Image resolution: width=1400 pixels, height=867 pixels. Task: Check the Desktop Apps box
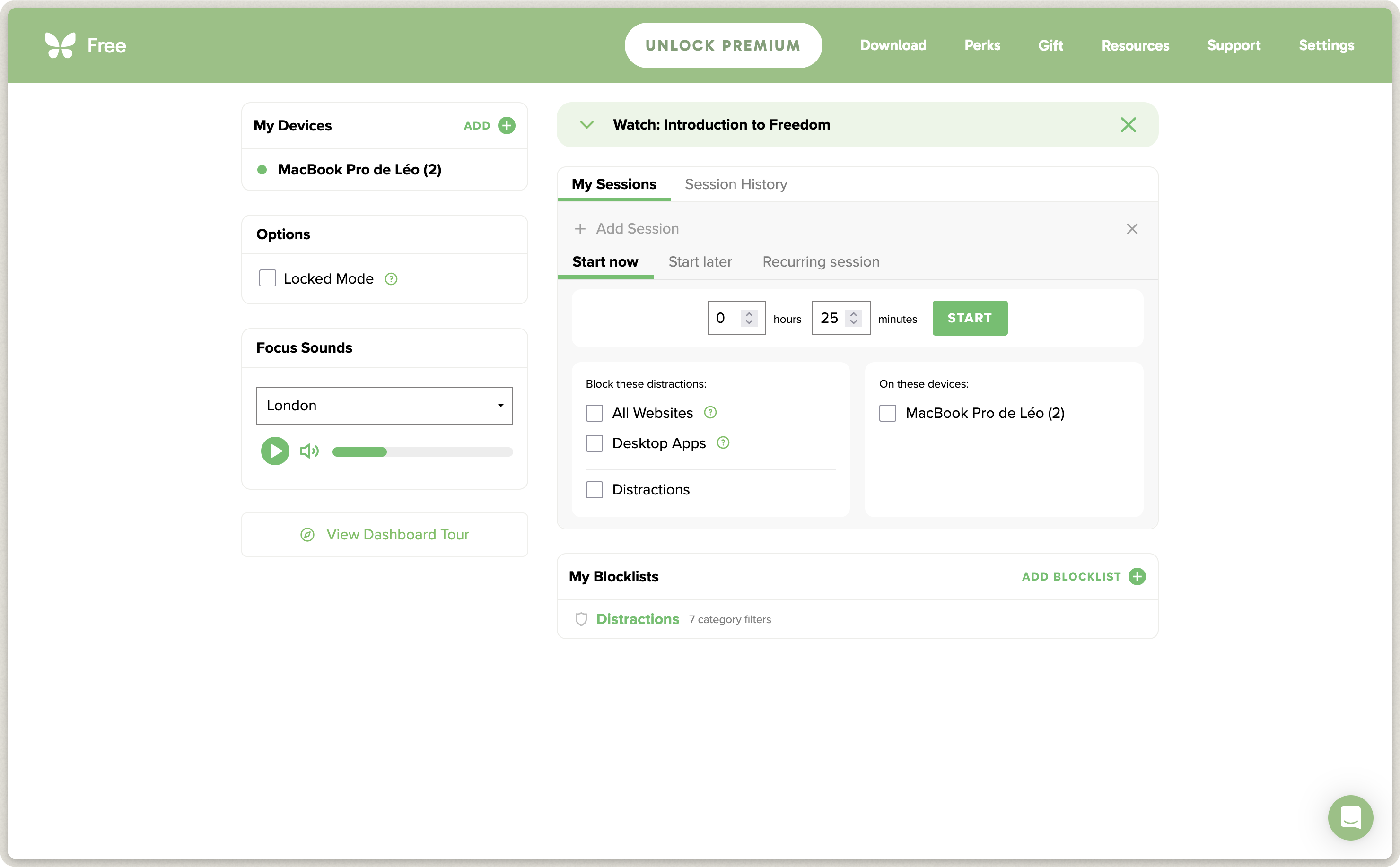point(594,444)
